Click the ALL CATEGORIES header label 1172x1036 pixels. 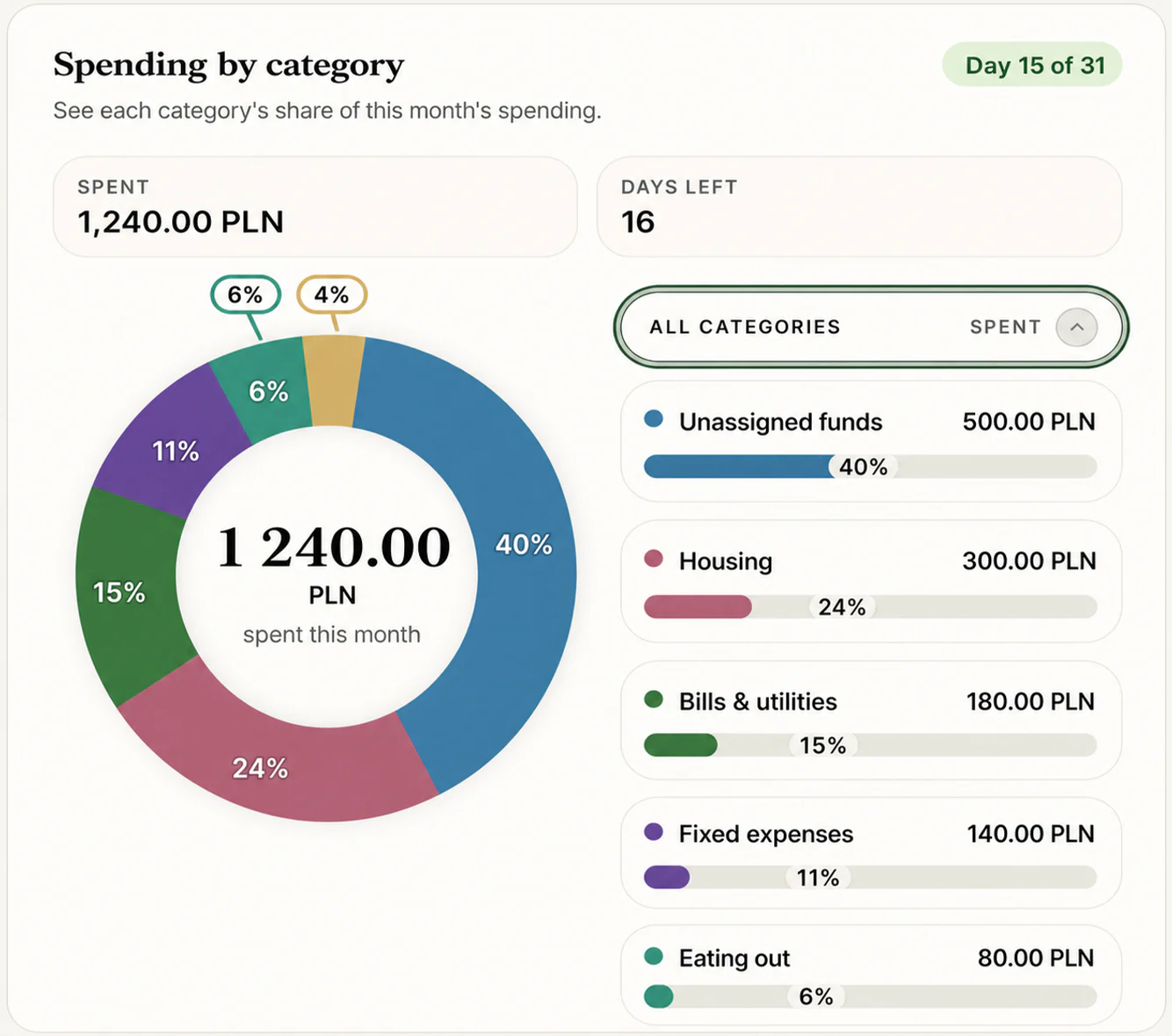pyautogui.click(x=745, y=327)
